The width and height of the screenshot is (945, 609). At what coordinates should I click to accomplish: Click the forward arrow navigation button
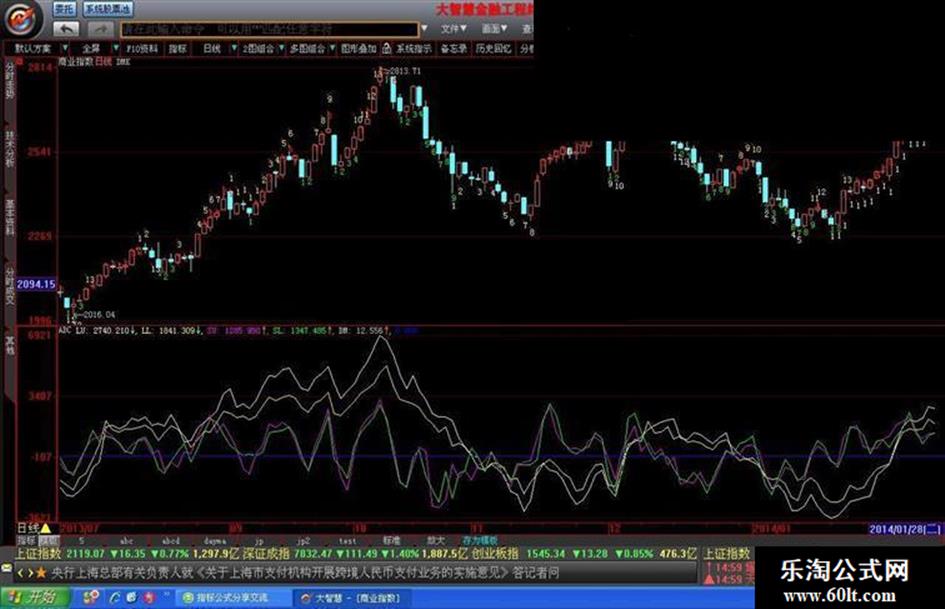click(x=101, y=28)
